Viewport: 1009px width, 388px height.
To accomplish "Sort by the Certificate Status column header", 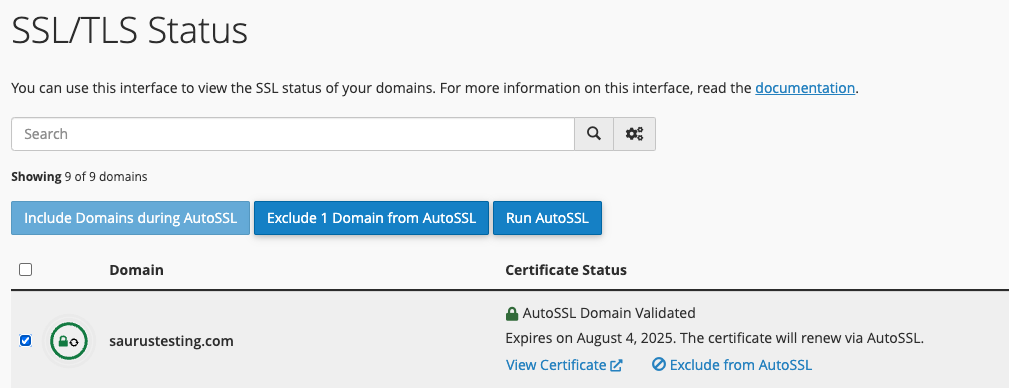I will coord(566,270).
